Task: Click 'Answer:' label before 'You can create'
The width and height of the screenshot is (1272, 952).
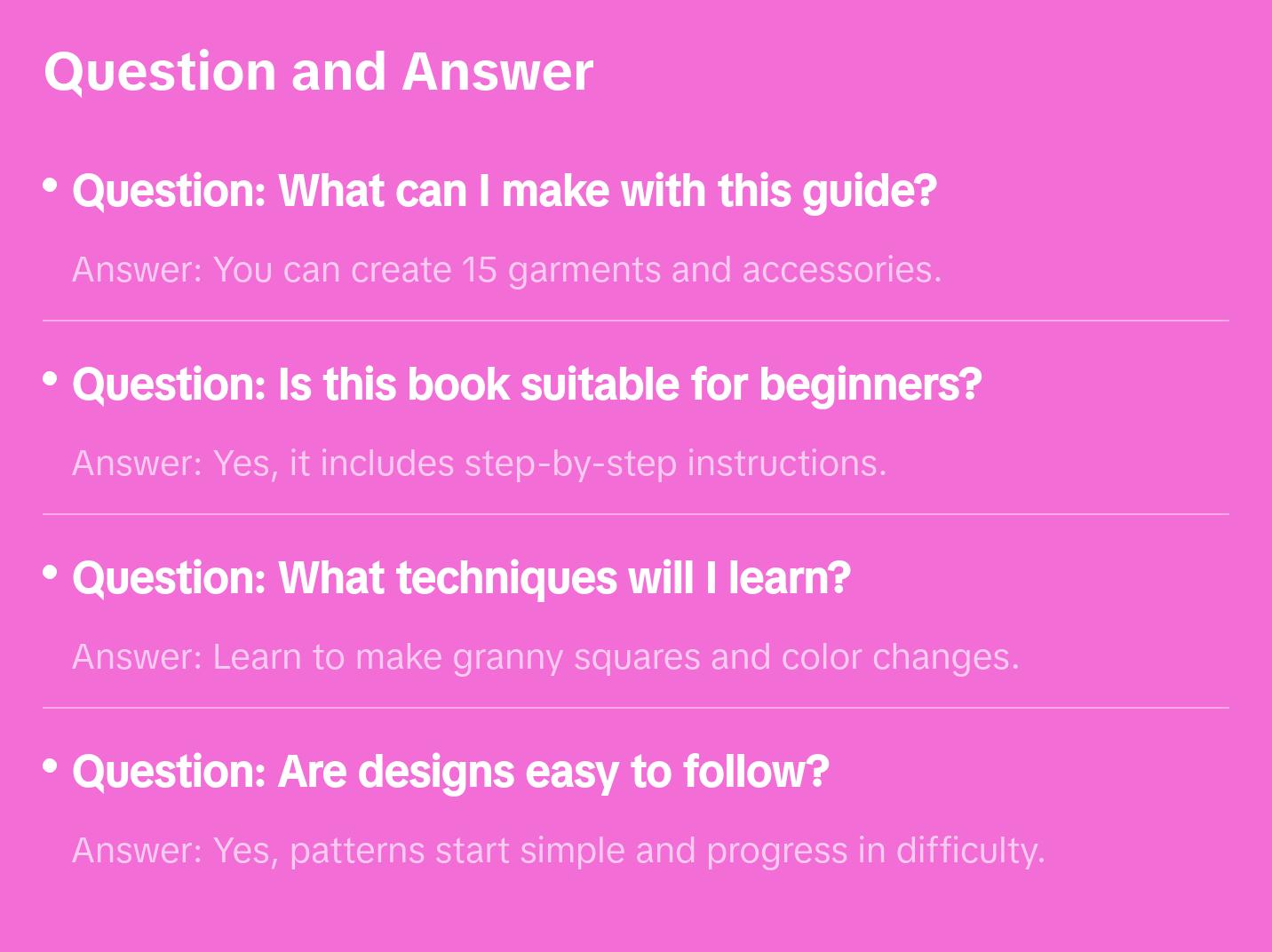Action: coord(138,270)
